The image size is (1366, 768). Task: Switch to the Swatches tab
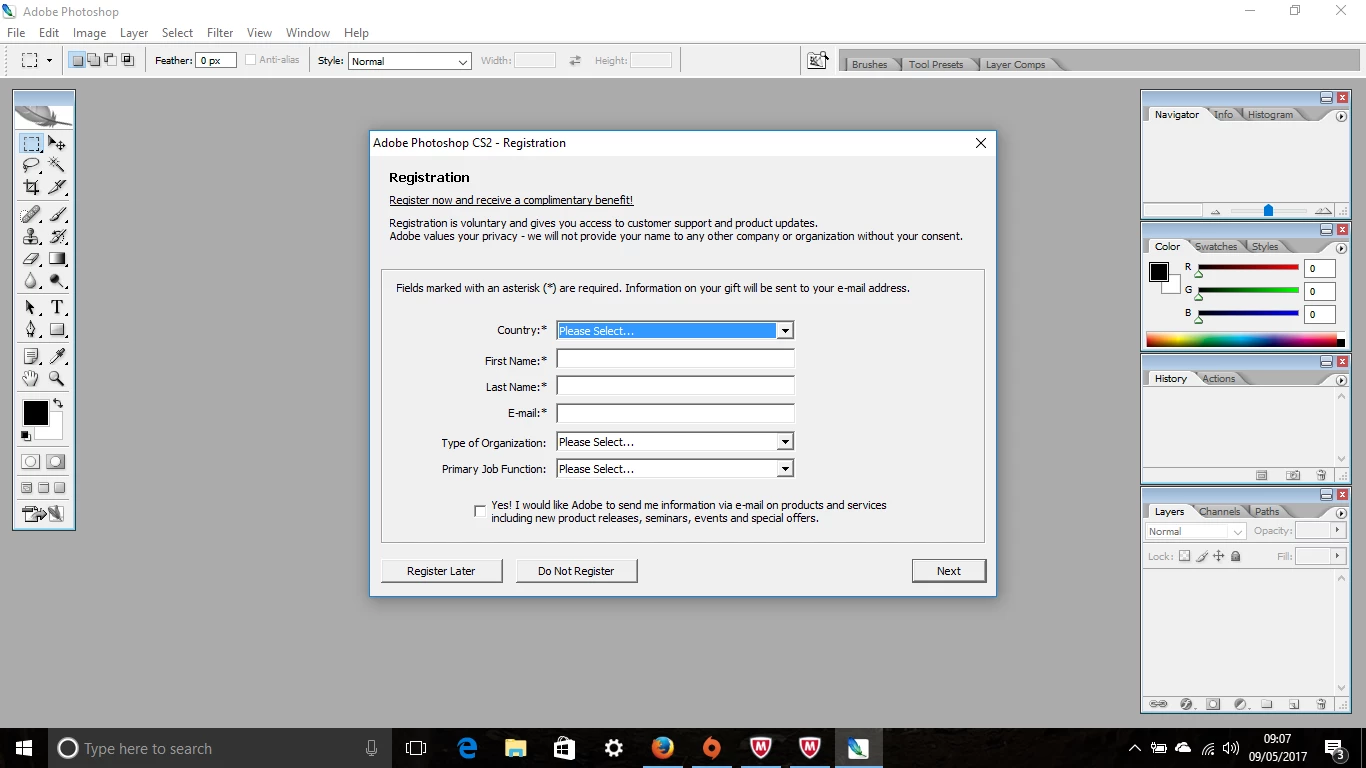click(x=1215, y=246)
